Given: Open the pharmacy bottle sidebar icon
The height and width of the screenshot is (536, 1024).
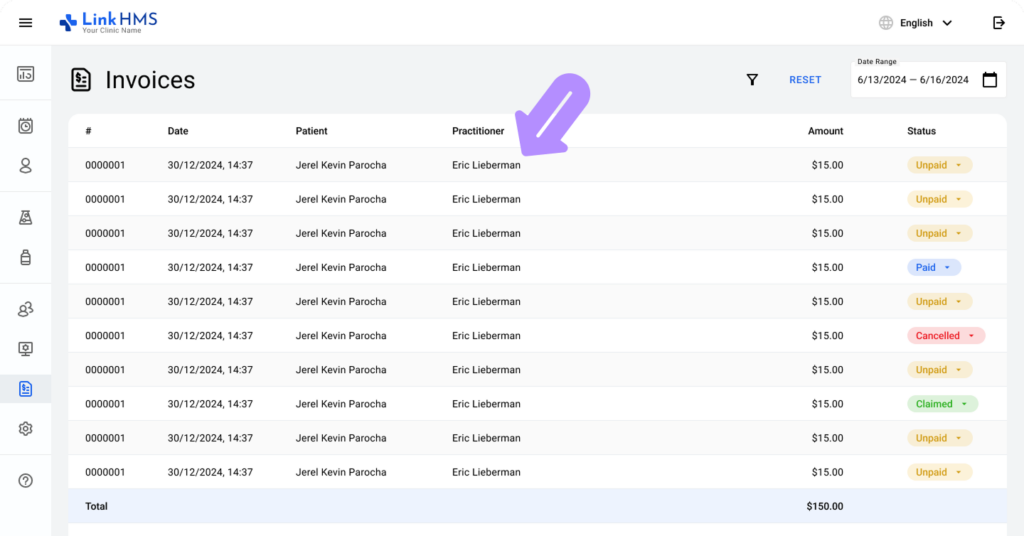Looking at the screenshot, I should click(x=25, y=257).
